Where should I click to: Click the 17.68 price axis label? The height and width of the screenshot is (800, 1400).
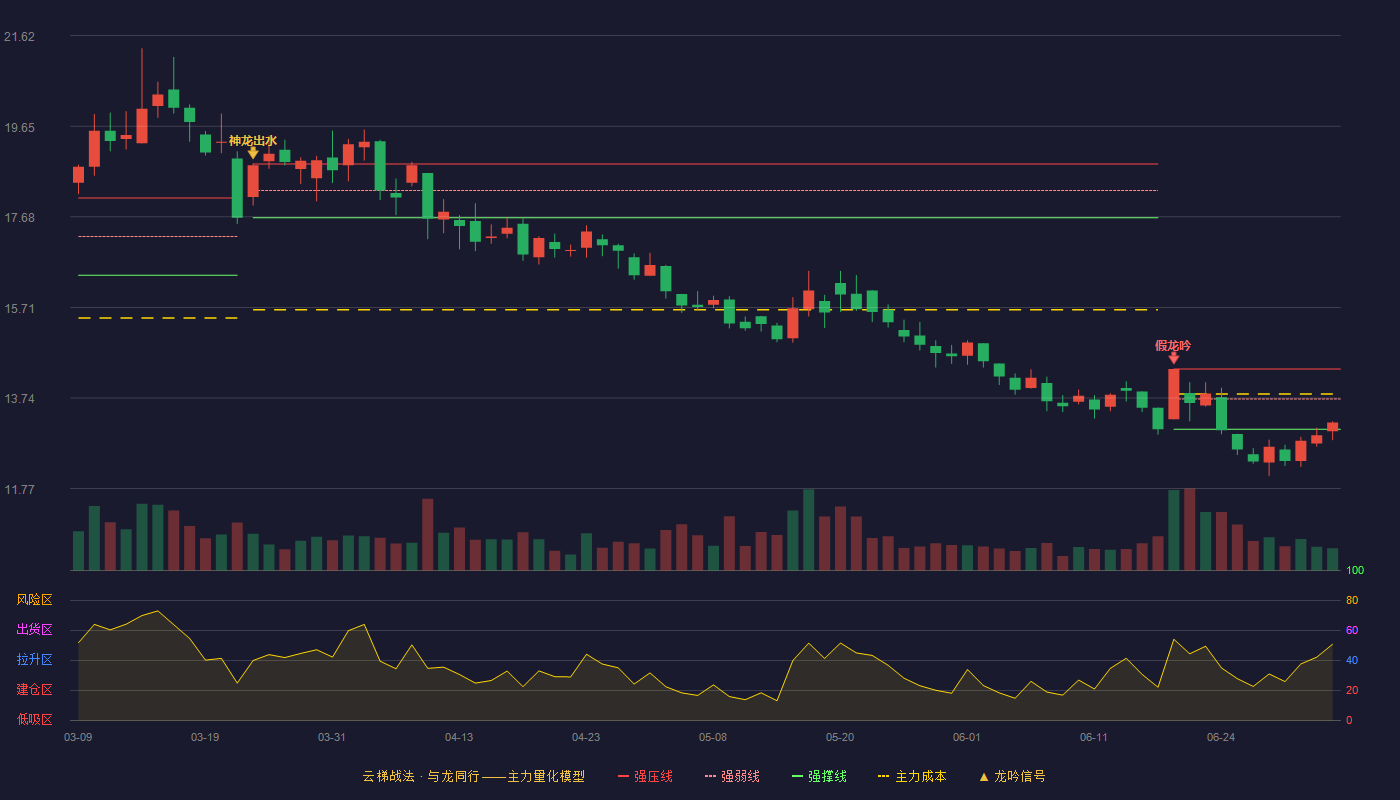[x=19, y=218]
